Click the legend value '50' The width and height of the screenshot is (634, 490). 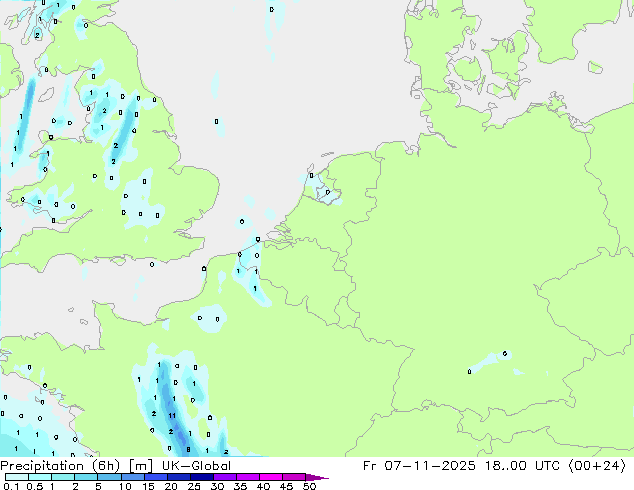(x=309, y=486)
